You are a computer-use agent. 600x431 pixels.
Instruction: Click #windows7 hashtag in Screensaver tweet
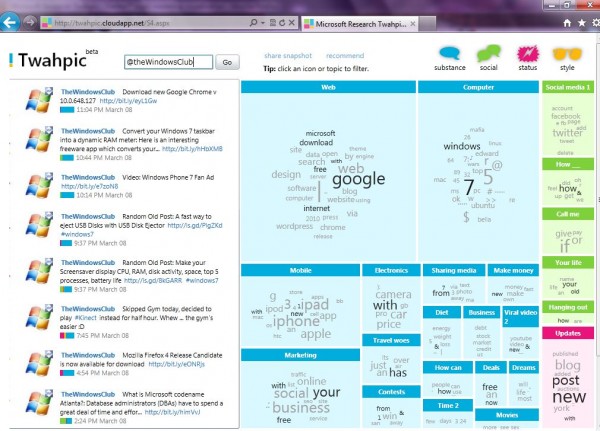coord(202,281)
